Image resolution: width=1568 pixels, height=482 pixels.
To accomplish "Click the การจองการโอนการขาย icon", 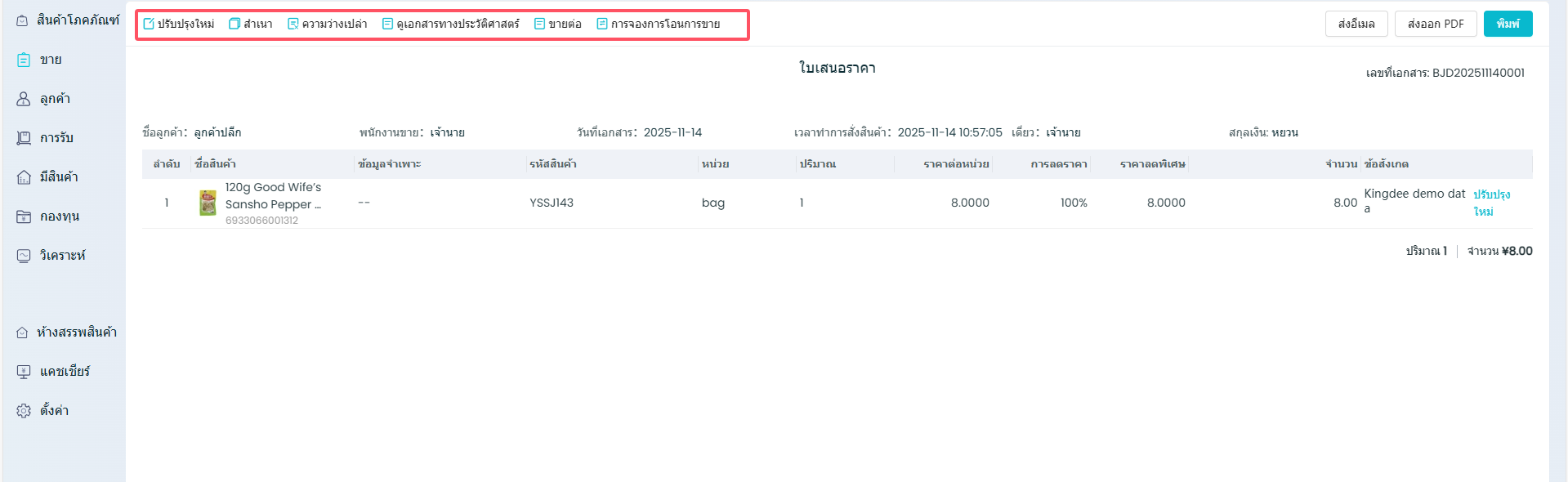I will click(602, 24).
